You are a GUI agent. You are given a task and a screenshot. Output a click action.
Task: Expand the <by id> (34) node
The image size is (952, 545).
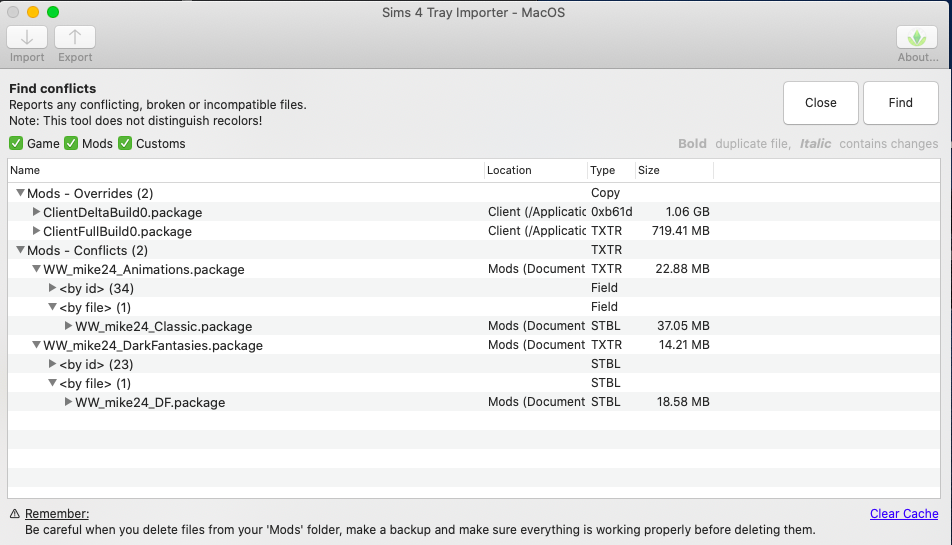click(52, 288)
